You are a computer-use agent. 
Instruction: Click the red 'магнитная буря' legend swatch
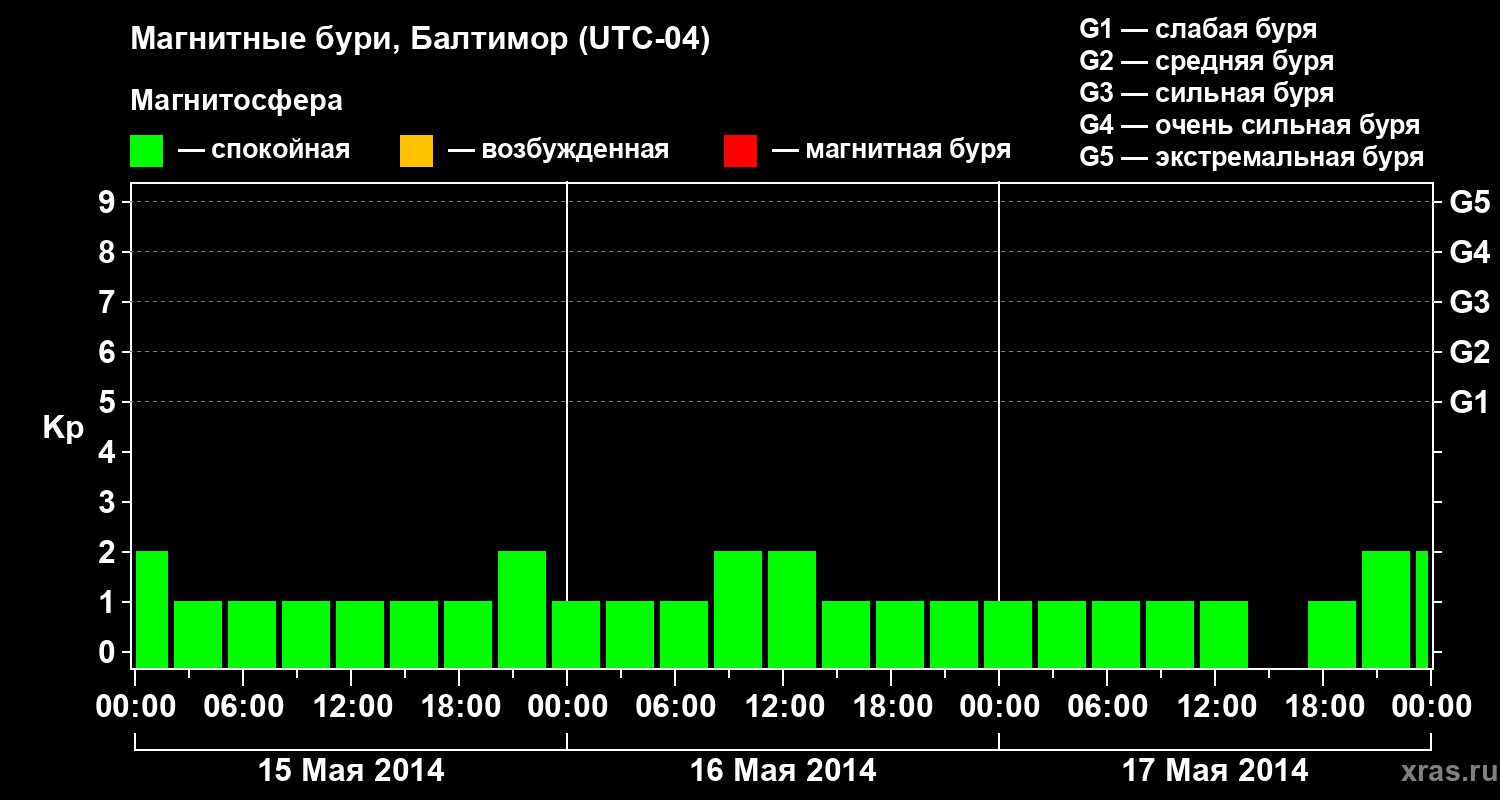click(x=740, y=151)
